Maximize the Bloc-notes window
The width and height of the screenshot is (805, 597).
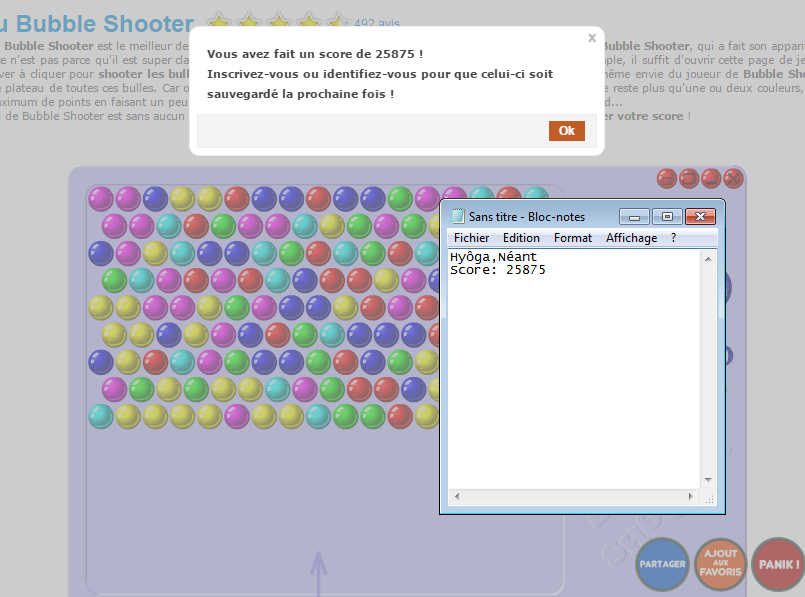pyautogui.click(x=667, y=216)
